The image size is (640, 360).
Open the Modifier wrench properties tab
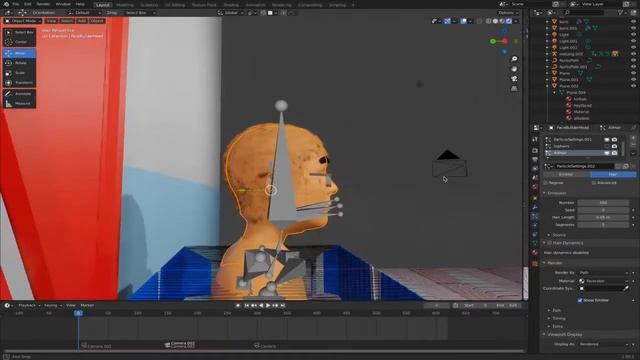[x=535, y=207]
